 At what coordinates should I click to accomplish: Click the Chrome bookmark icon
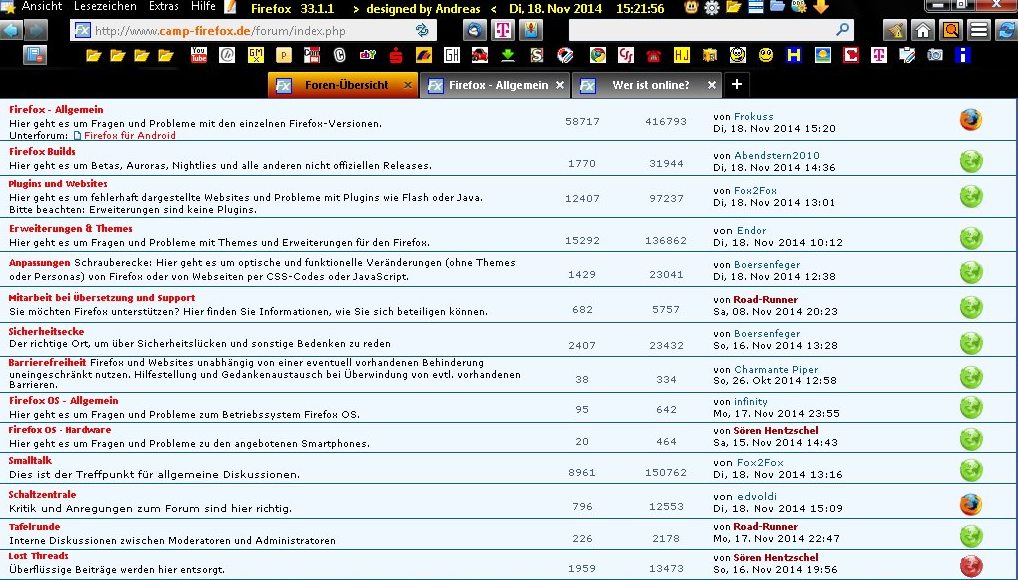[597, 54]
